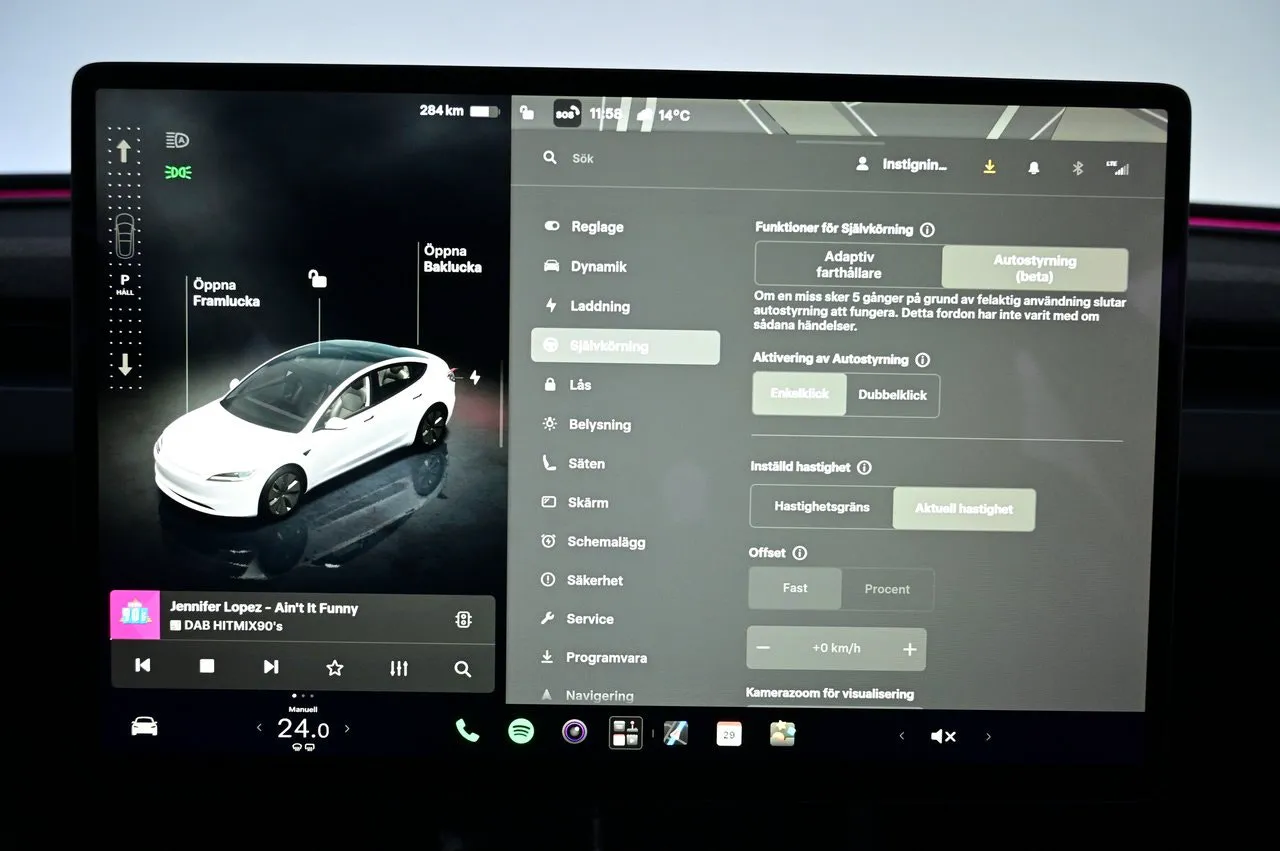Stop playback with the square button
The image size is (1280, 851).
pyautogui.click(x=207, y=666)
